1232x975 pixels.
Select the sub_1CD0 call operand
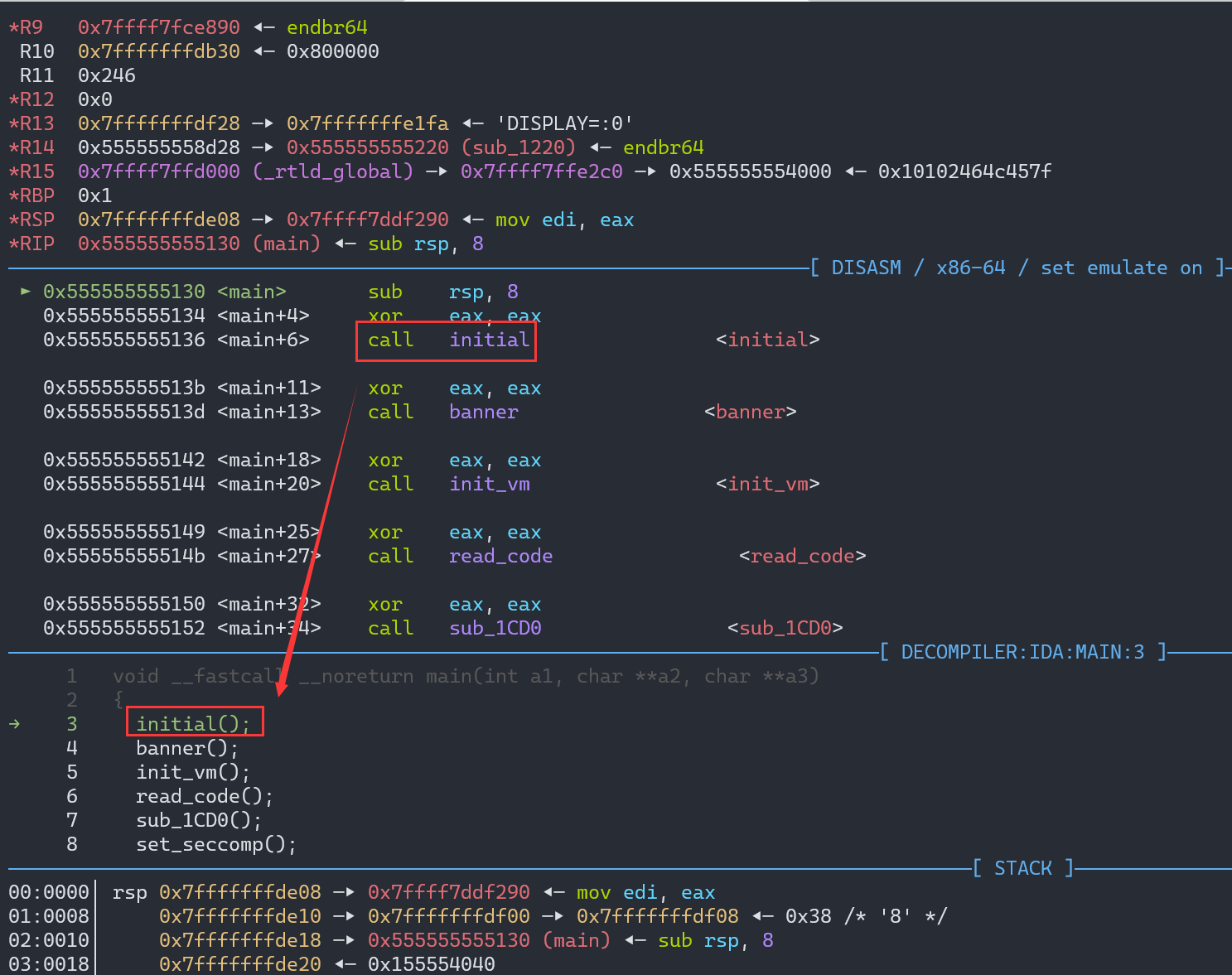point(495,628)
